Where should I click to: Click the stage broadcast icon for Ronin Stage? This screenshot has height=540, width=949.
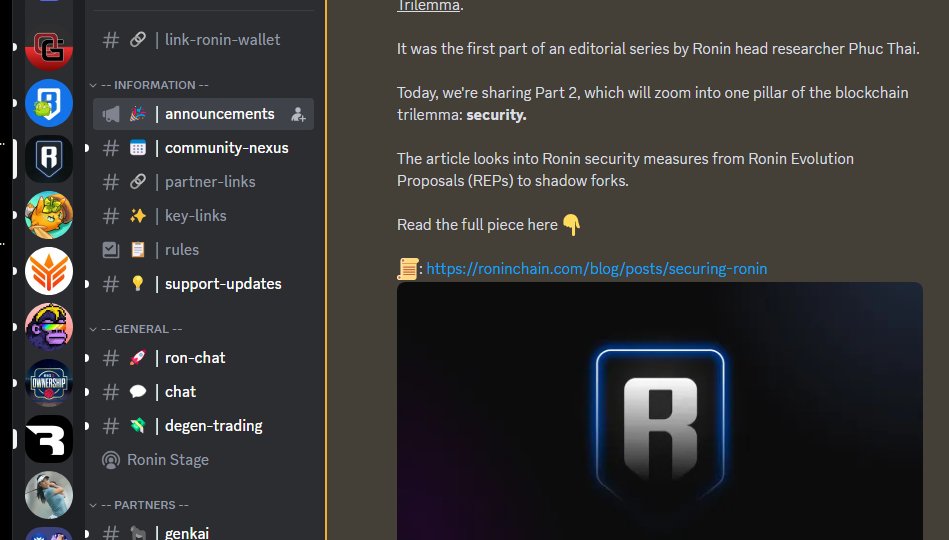[x=111, y=460]
